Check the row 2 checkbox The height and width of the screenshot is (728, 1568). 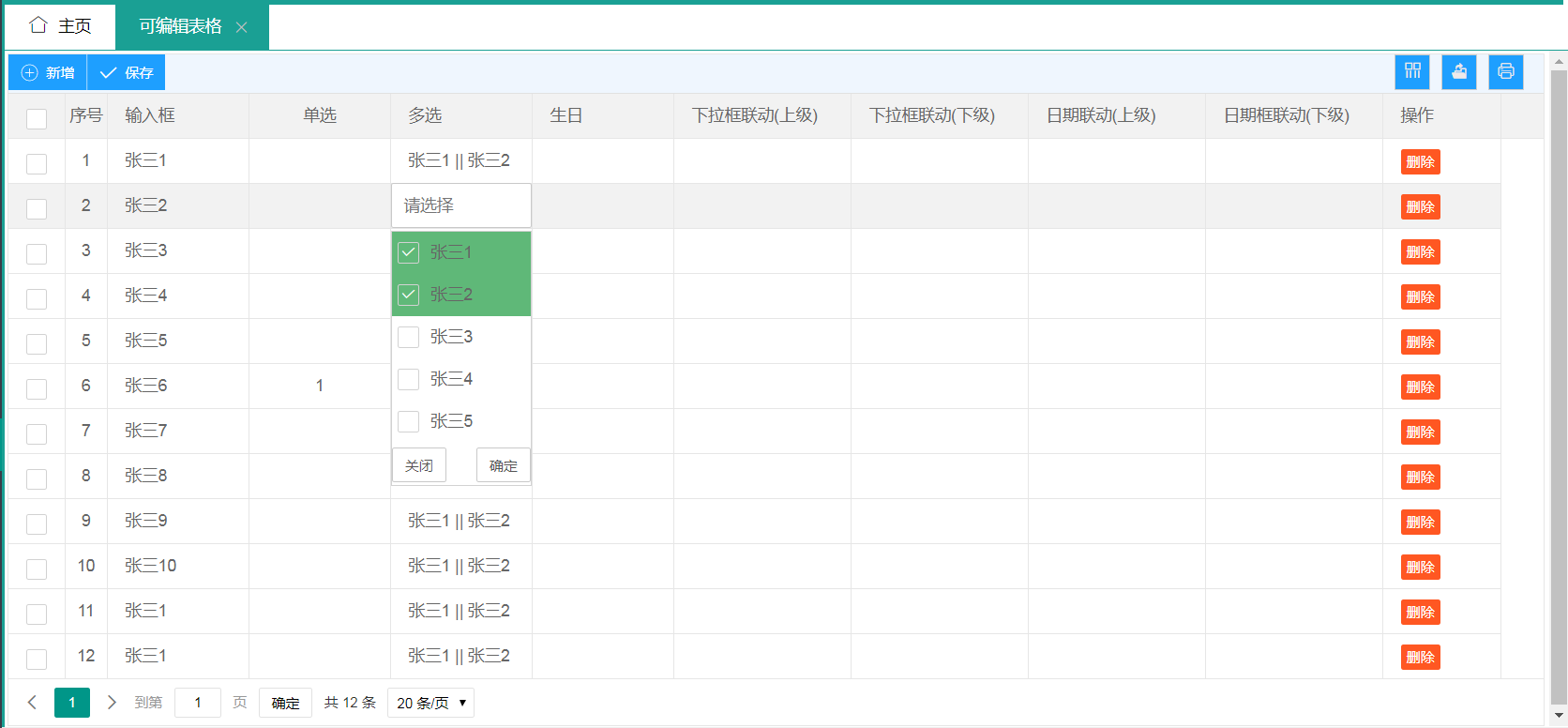pyautogui.click(x=37, y=208)
